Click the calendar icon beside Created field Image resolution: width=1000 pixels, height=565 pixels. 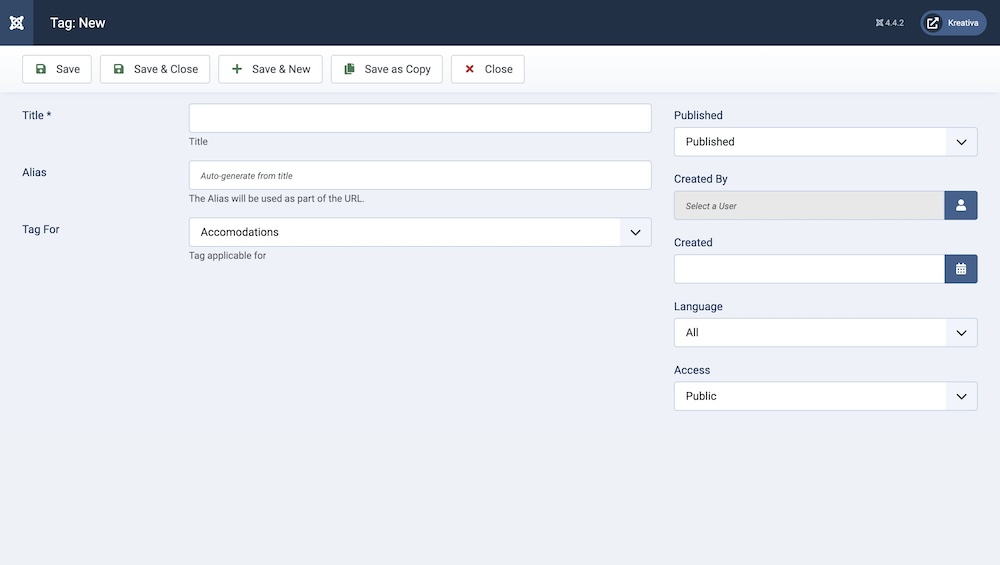(x=960, y=269)
